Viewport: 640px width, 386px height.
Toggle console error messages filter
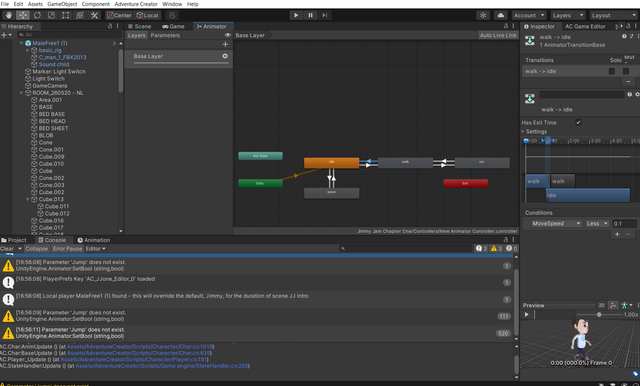pyautogui.click(x=512, y=248)
